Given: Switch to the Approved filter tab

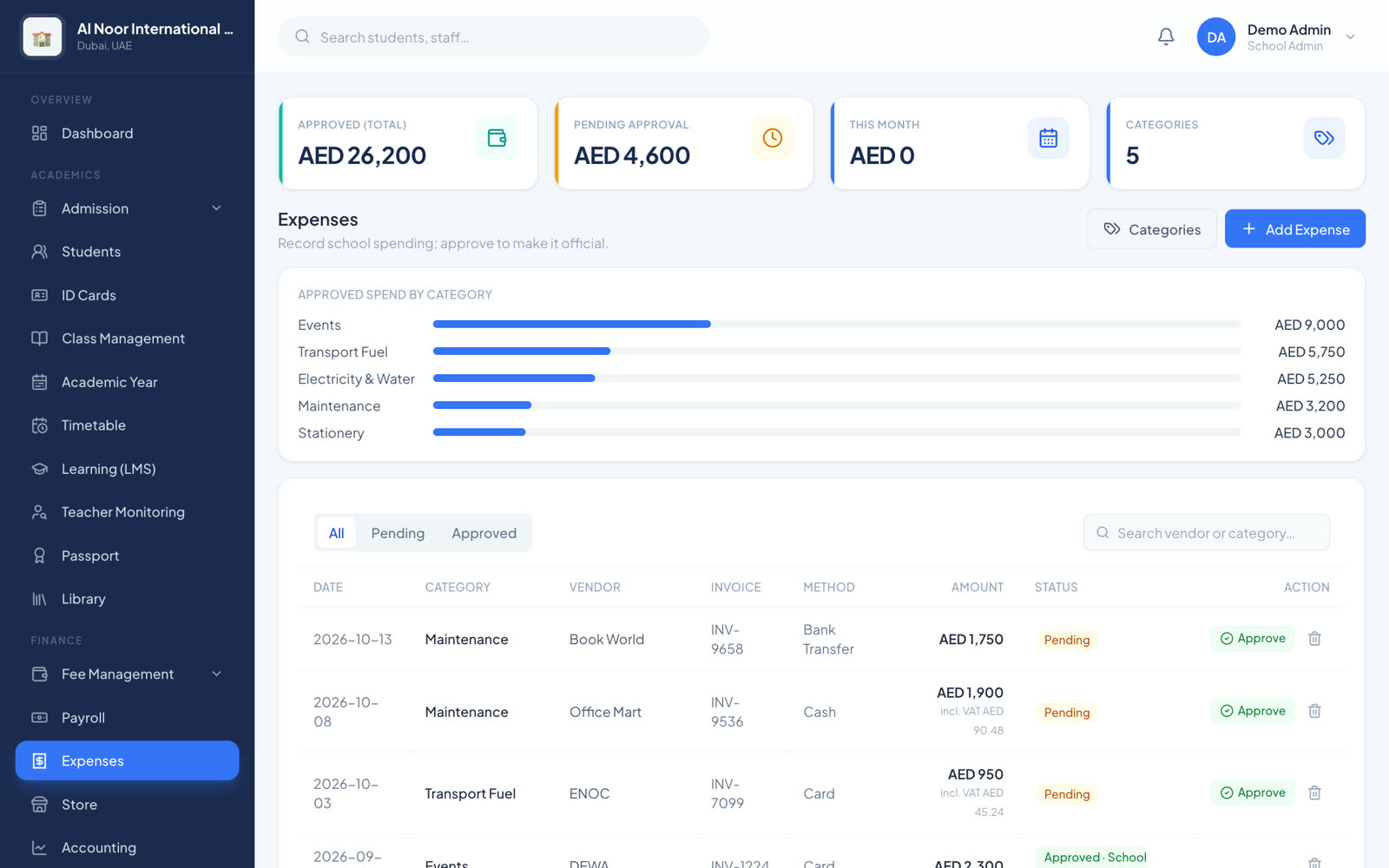Looking at the screenshot, I should click(x=484, y=533).
